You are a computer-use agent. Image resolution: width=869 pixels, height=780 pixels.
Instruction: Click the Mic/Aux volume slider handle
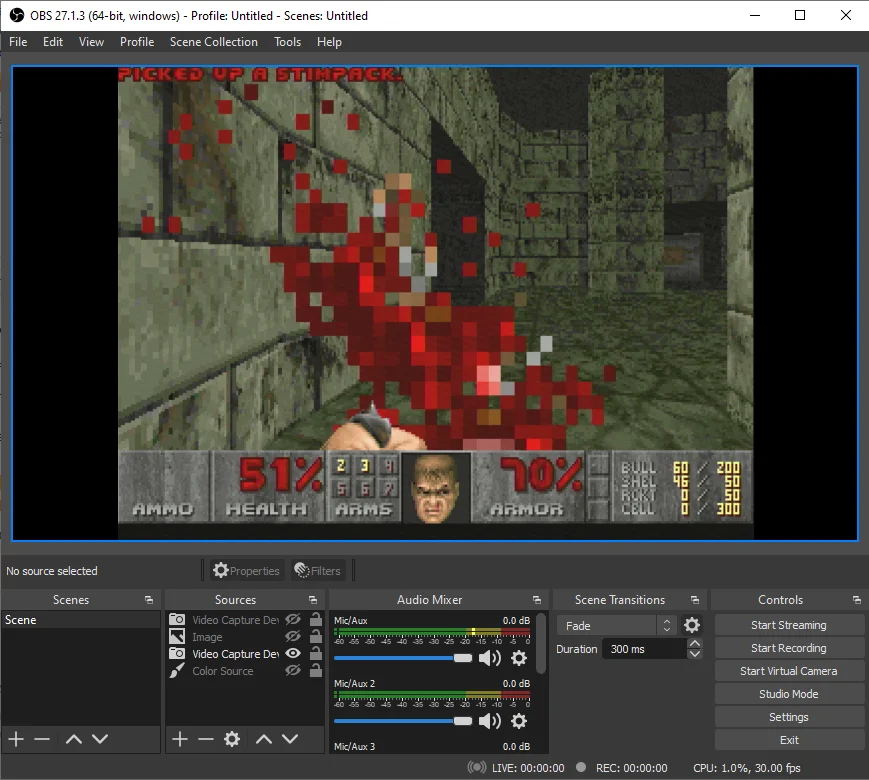pos(462,658)
